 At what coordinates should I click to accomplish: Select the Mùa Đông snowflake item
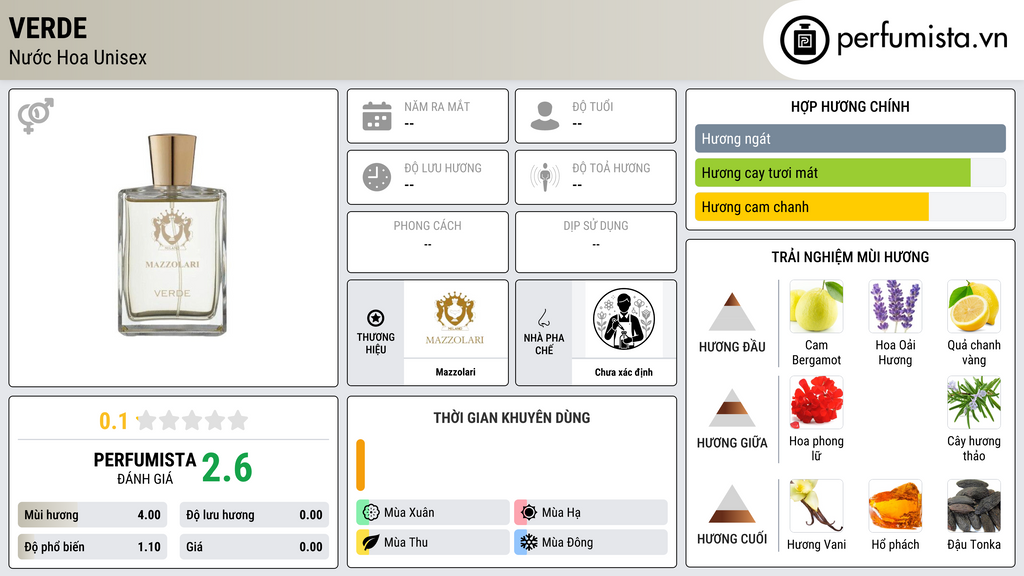pos(591,542)
